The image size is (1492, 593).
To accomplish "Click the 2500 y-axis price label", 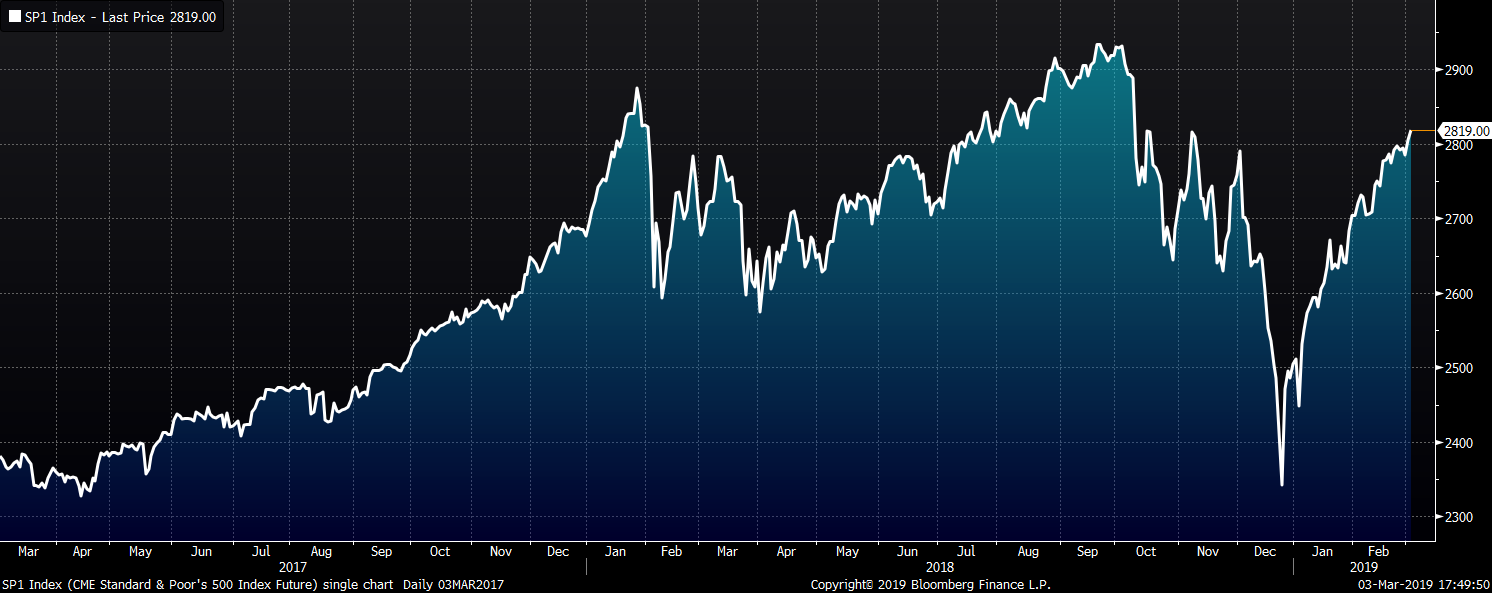I will [1458, 368].
